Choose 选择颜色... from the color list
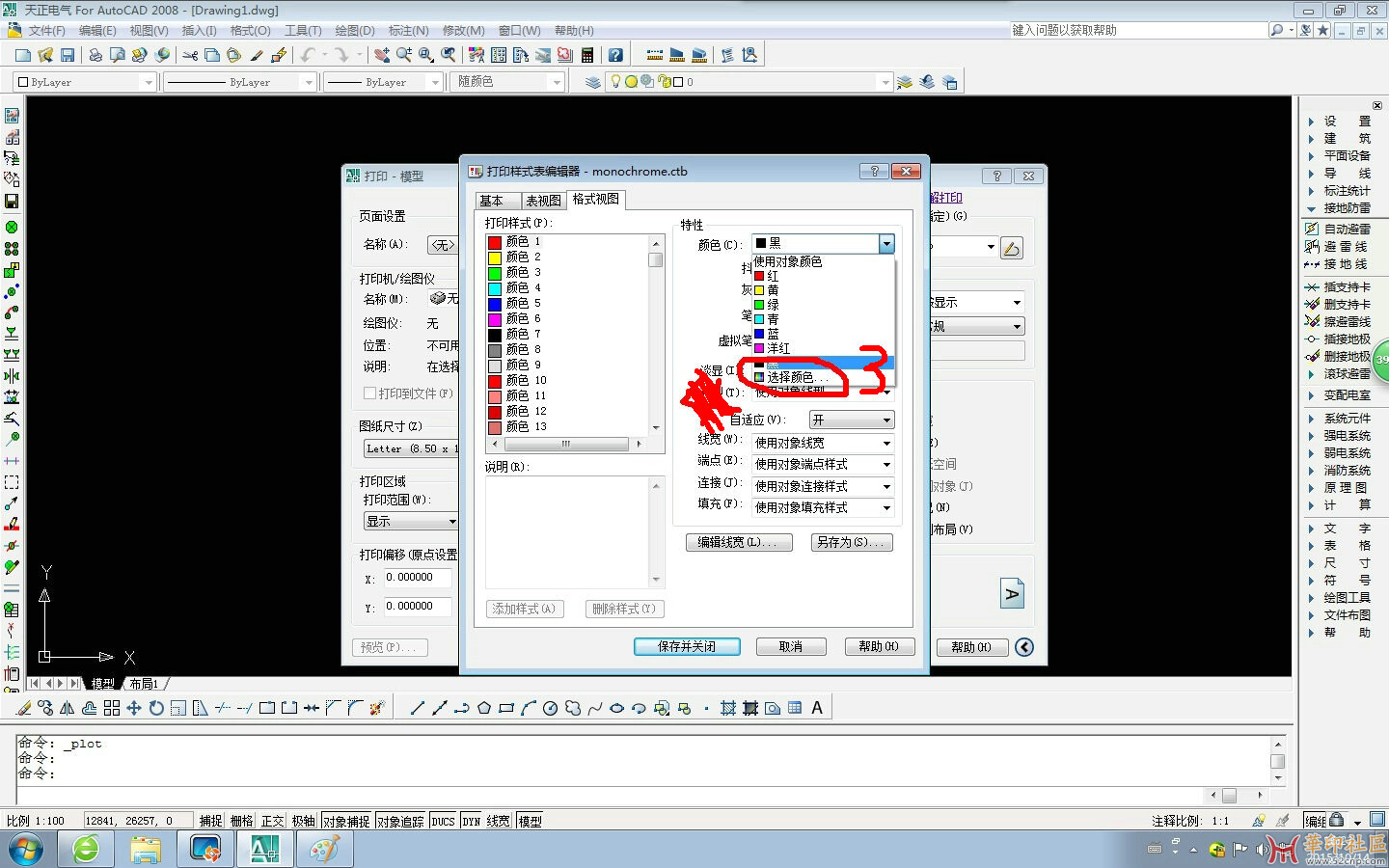This screenshot has width=1389, height=868. pyautogui.click(x=823, y=377)
